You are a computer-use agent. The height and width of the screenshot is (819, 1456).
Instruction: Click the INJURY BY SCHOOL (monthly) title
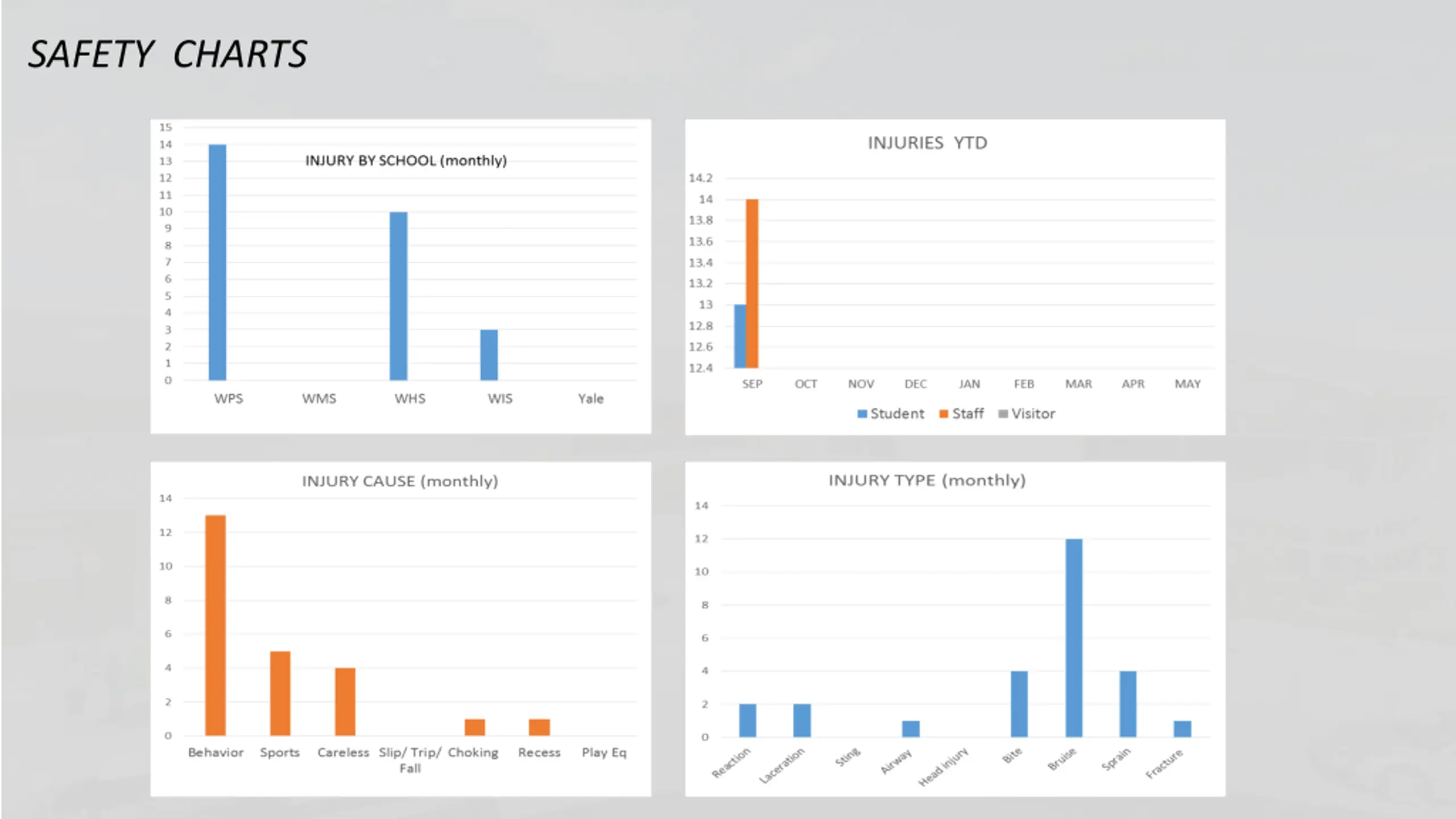[x=406, y=161]
